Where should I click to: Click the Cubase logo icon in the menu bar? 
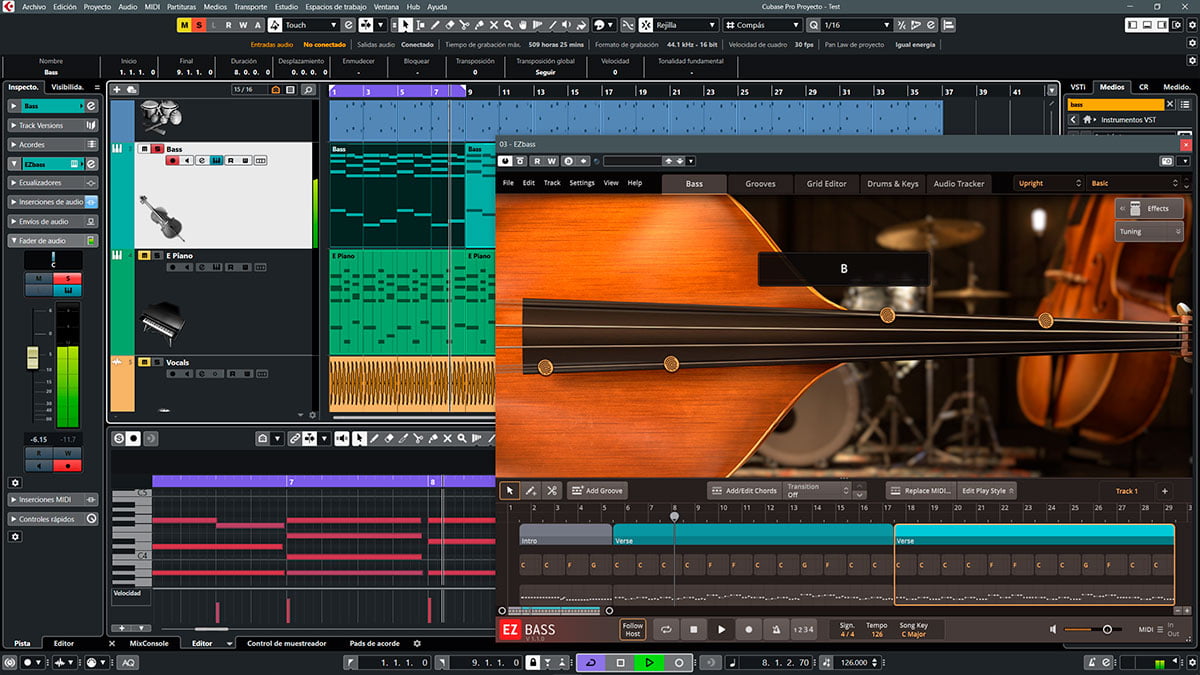tap(10, 6)
